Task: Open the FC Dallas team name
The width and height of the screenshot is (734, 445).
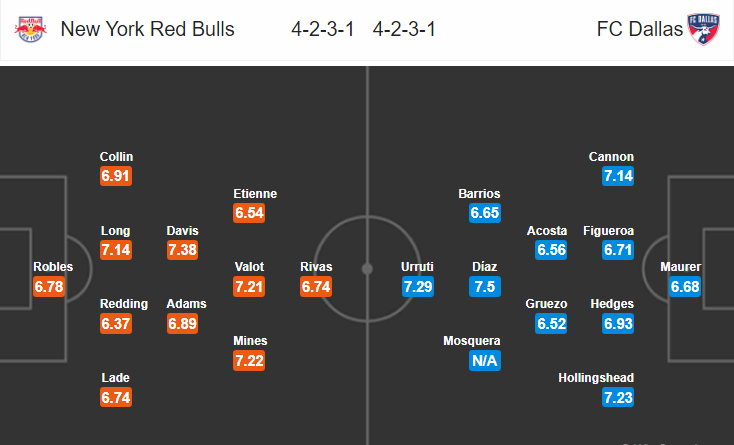Action: click(x=639, y=29)
